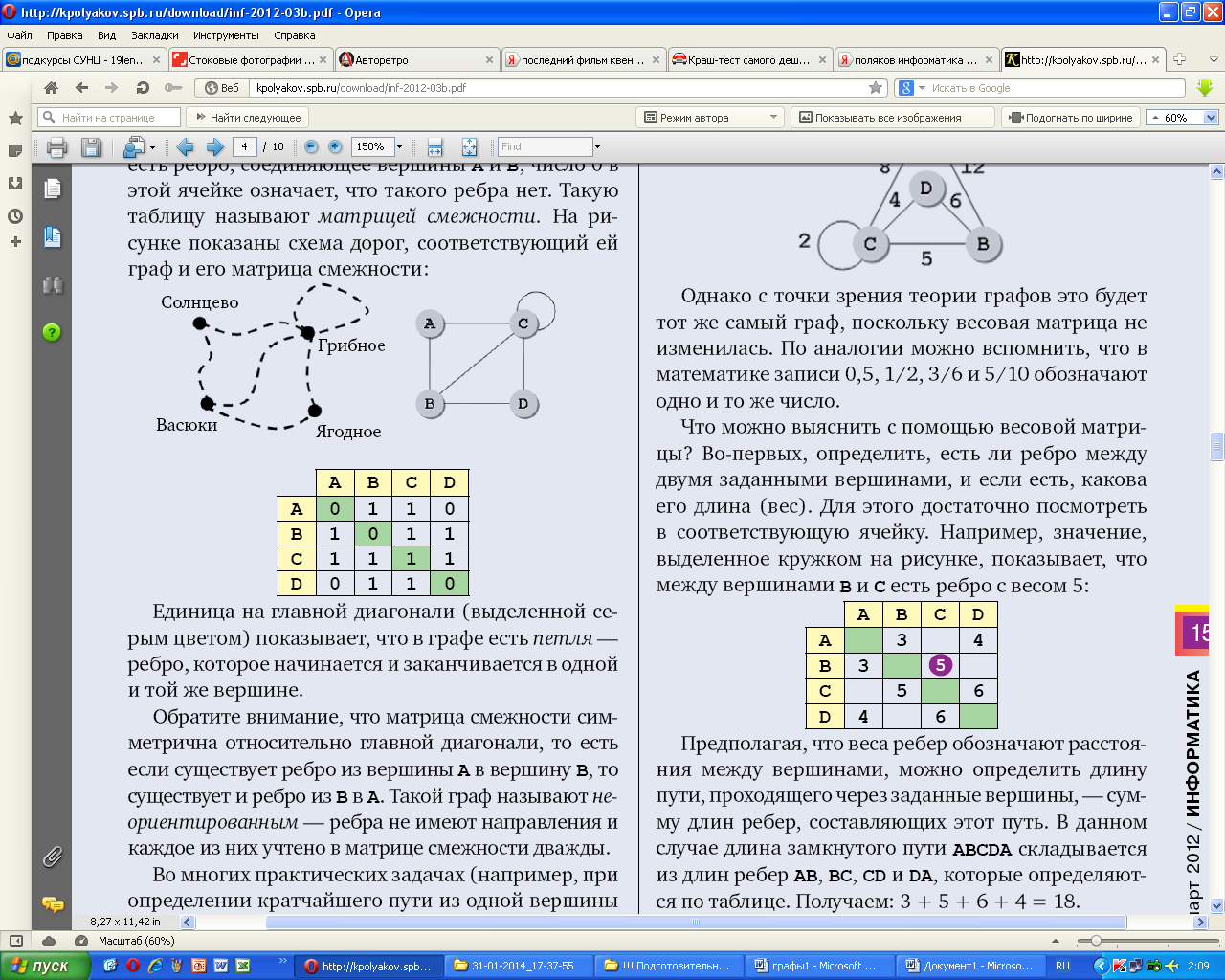Switch to the "Стоковые фотографии" tab
1225x980 pixels.
pyautogui.click(x=251, y=59)
